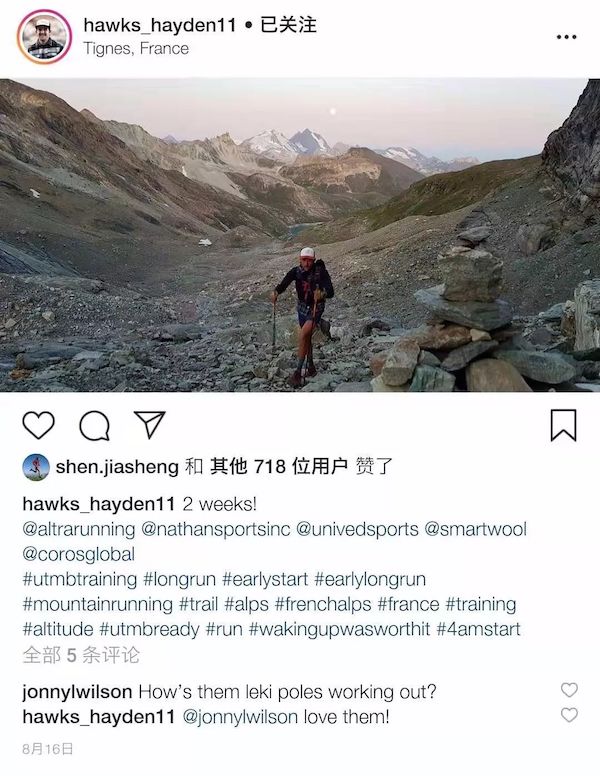600x776 pixels.
Task: Open @corosglobal mention
Action: (x=79, y=554)
